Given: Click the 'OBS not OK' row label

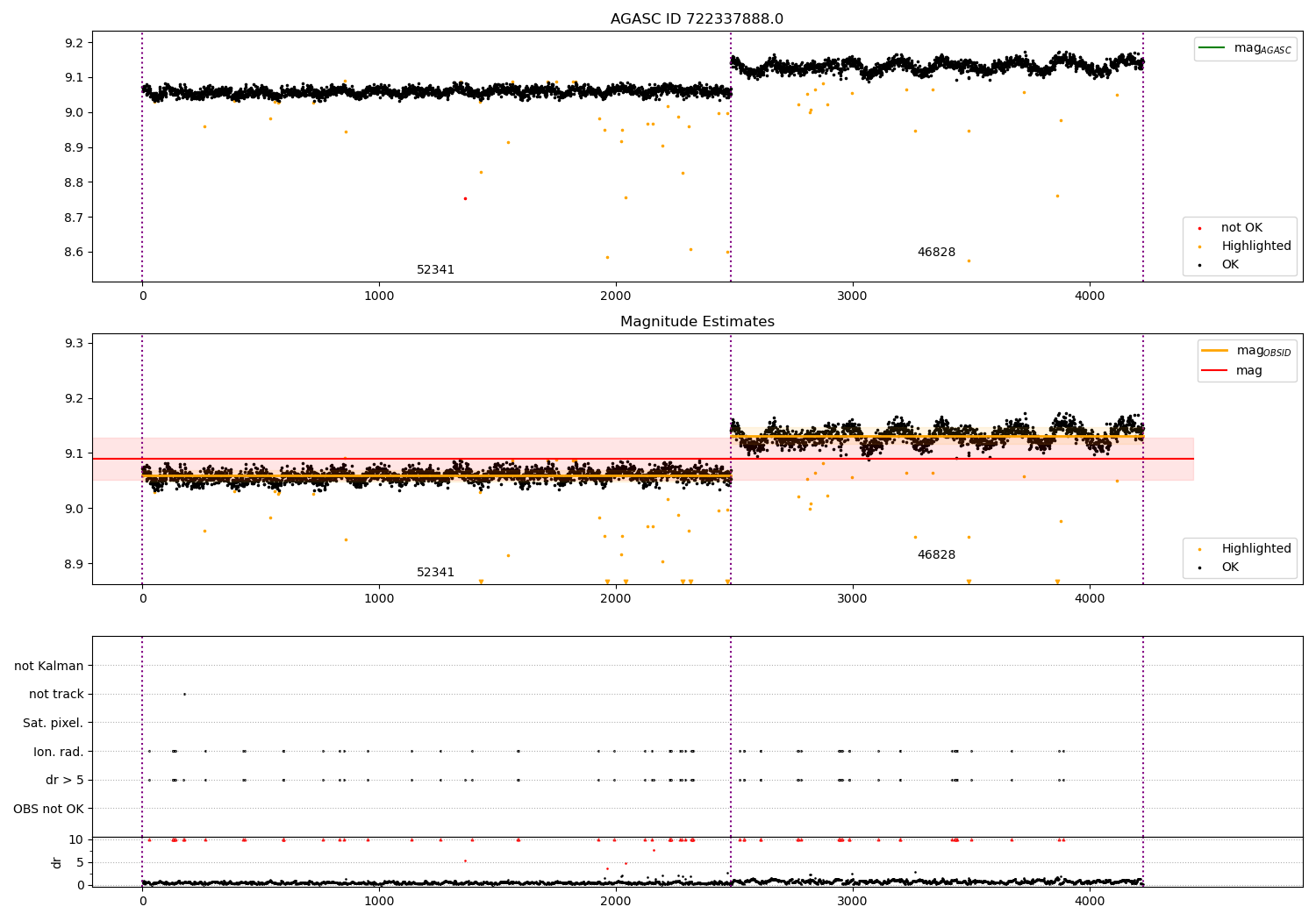Looking at the screenshot, I should pyautogui.click(x=48, y=809).
